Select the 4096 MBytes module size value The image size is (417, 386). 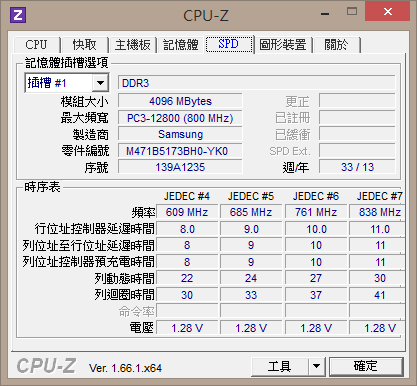click(180, 101)
